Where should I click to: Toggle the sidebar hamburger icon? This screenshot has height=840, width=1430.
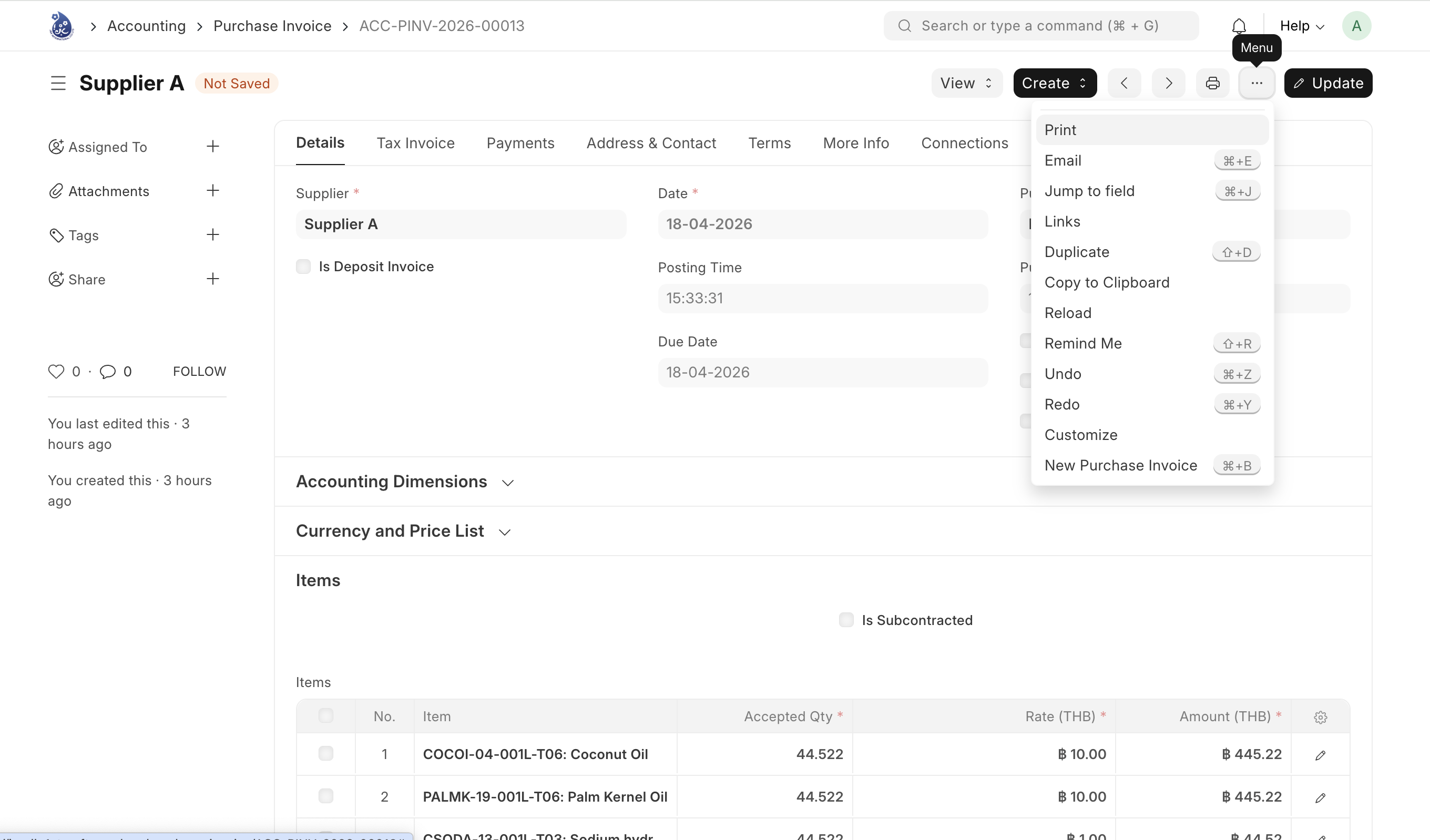click(x=58, y=84)
